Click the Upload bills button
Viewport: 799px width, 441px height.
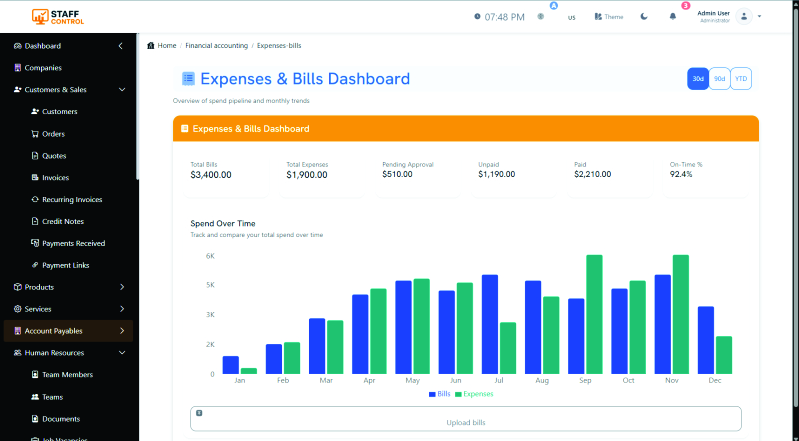[465, 423]
